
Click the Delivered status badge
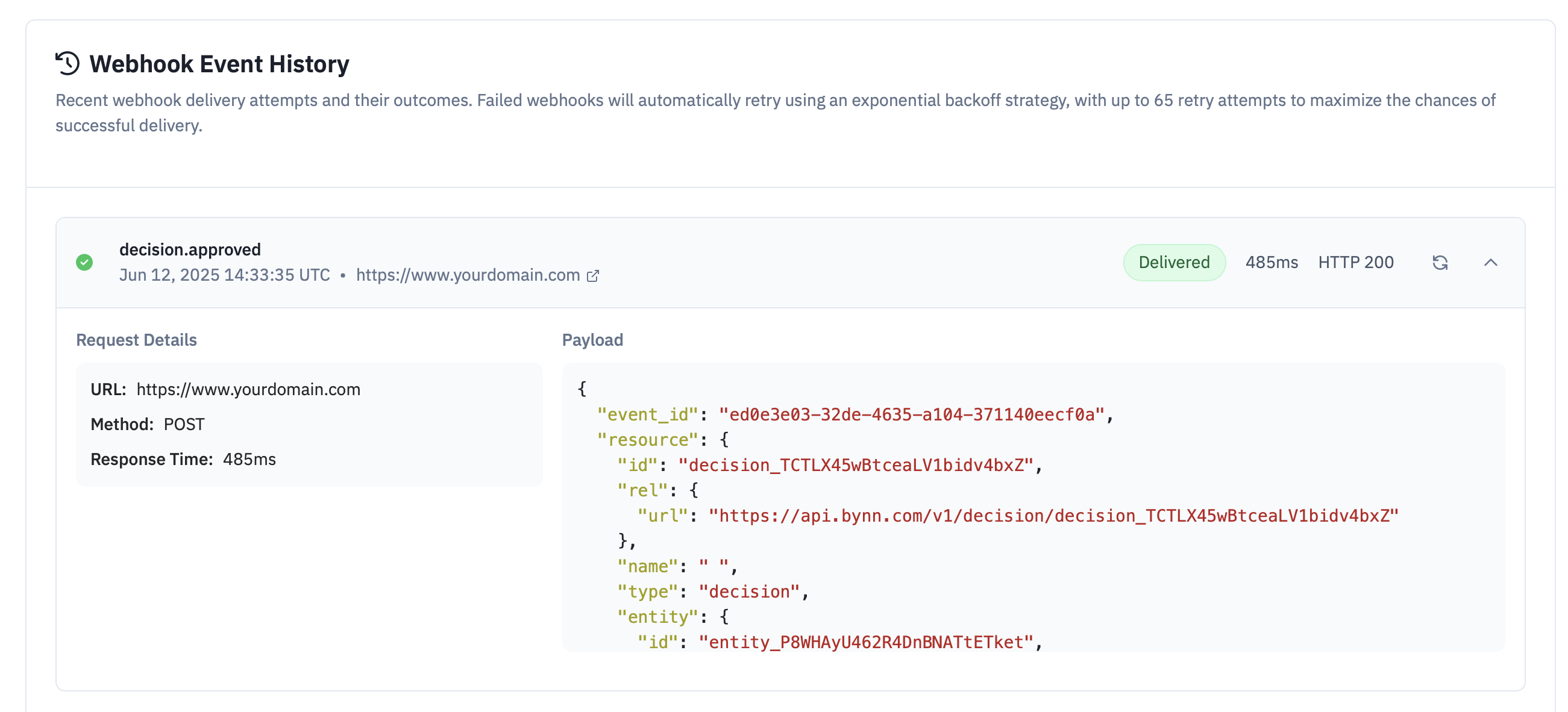[1174, 262]
